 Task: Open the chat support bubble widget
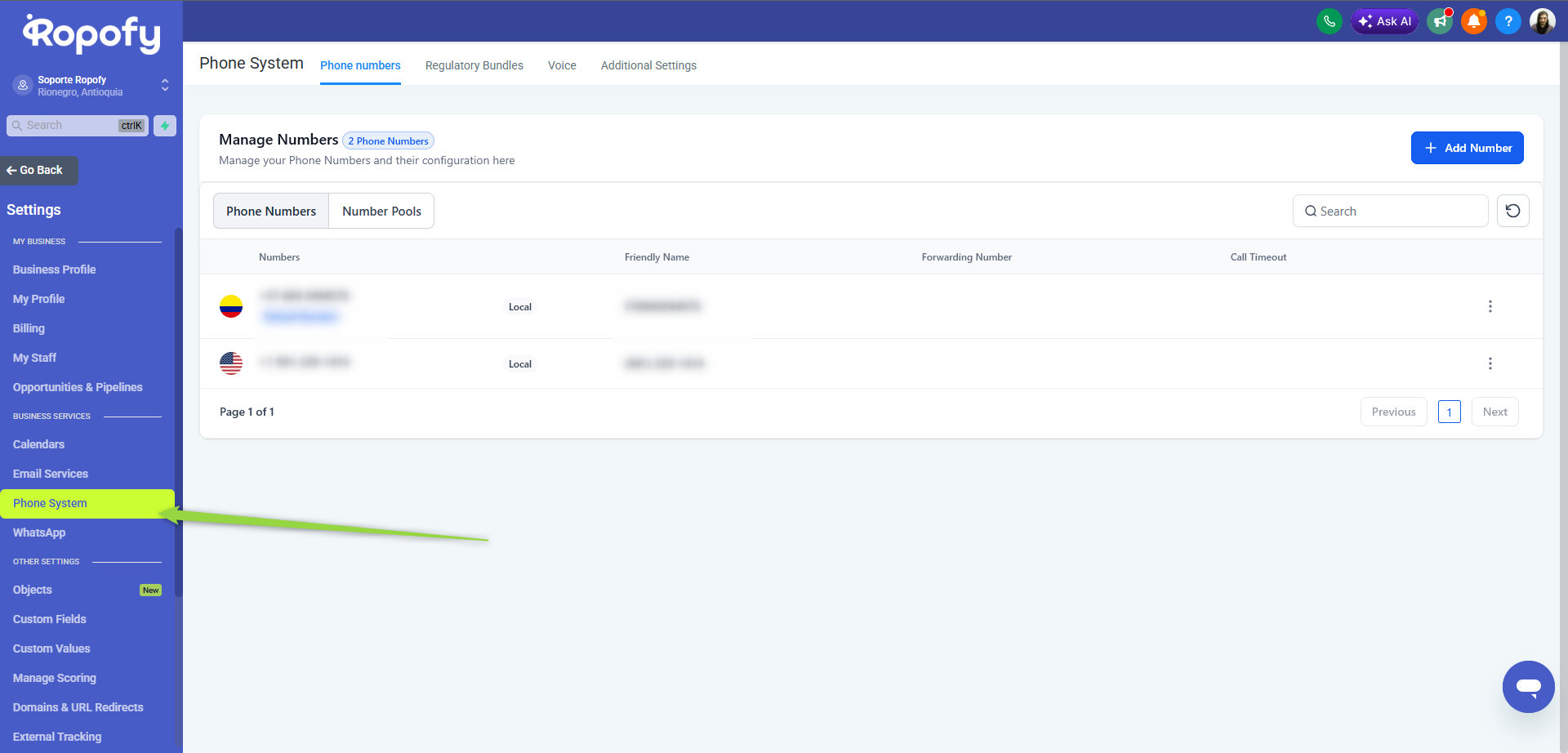click(x=1528, y=687)
